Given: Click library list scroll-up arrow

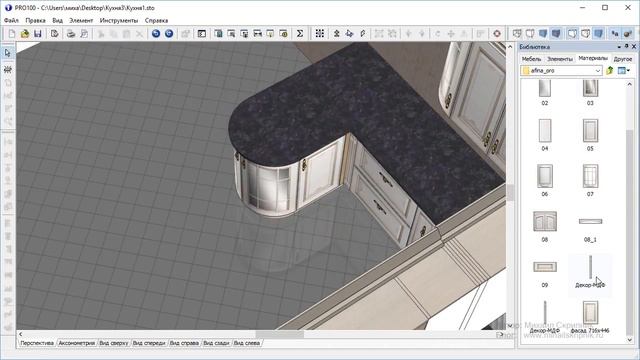Looking at the screenshot, I should 629,84.
